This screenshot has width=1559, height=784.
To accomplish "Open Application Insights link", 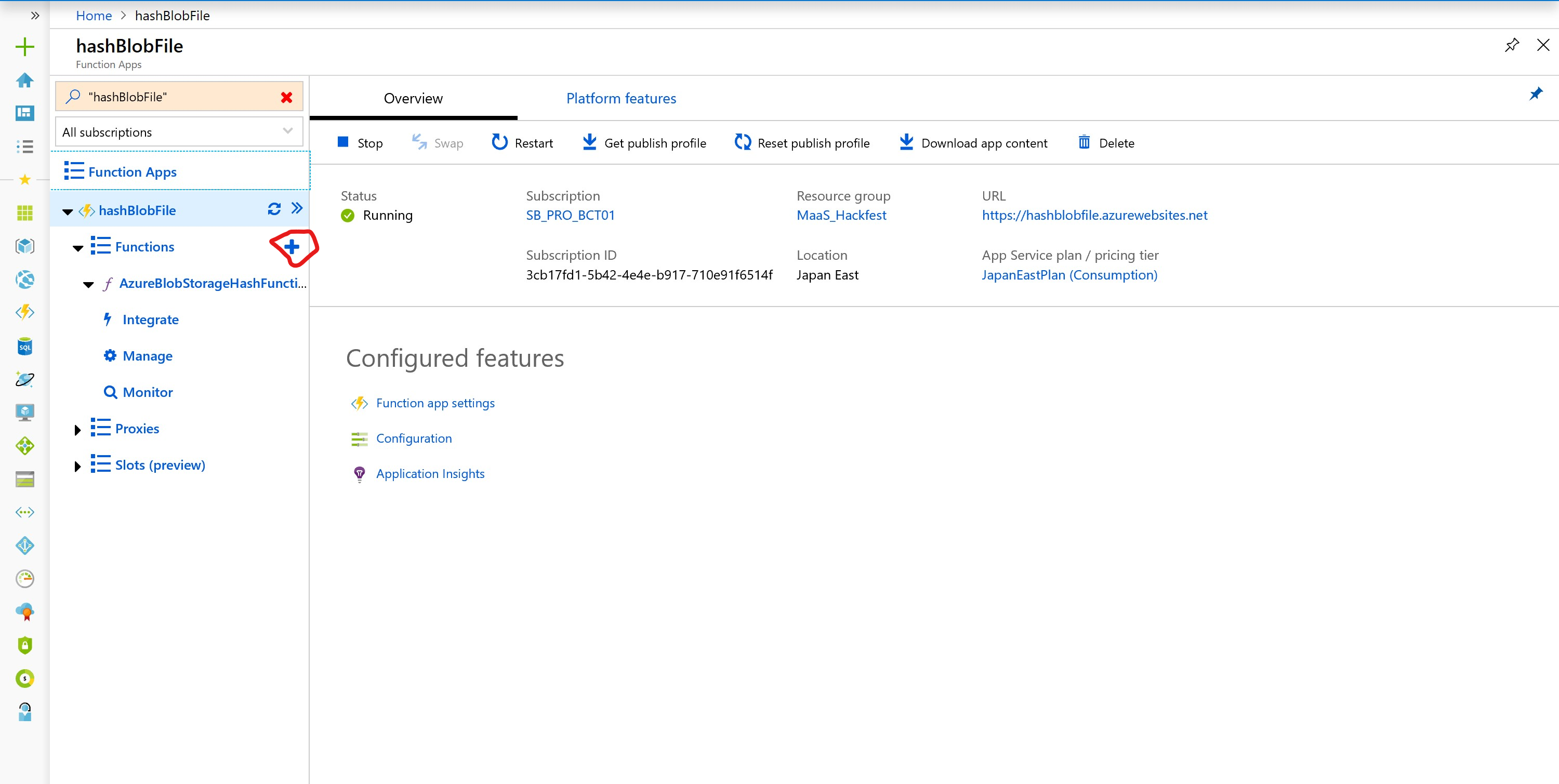I will tap(430, 474).
